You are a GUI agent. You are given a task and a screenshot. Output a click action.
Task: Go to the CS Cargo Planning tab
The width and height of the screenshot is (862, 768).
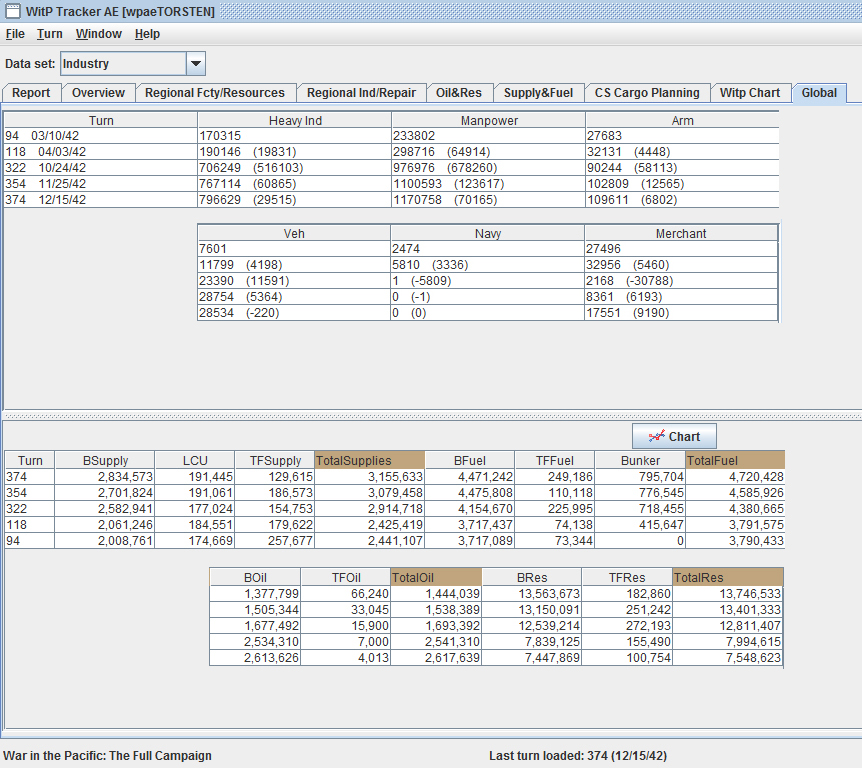[647, 93]
